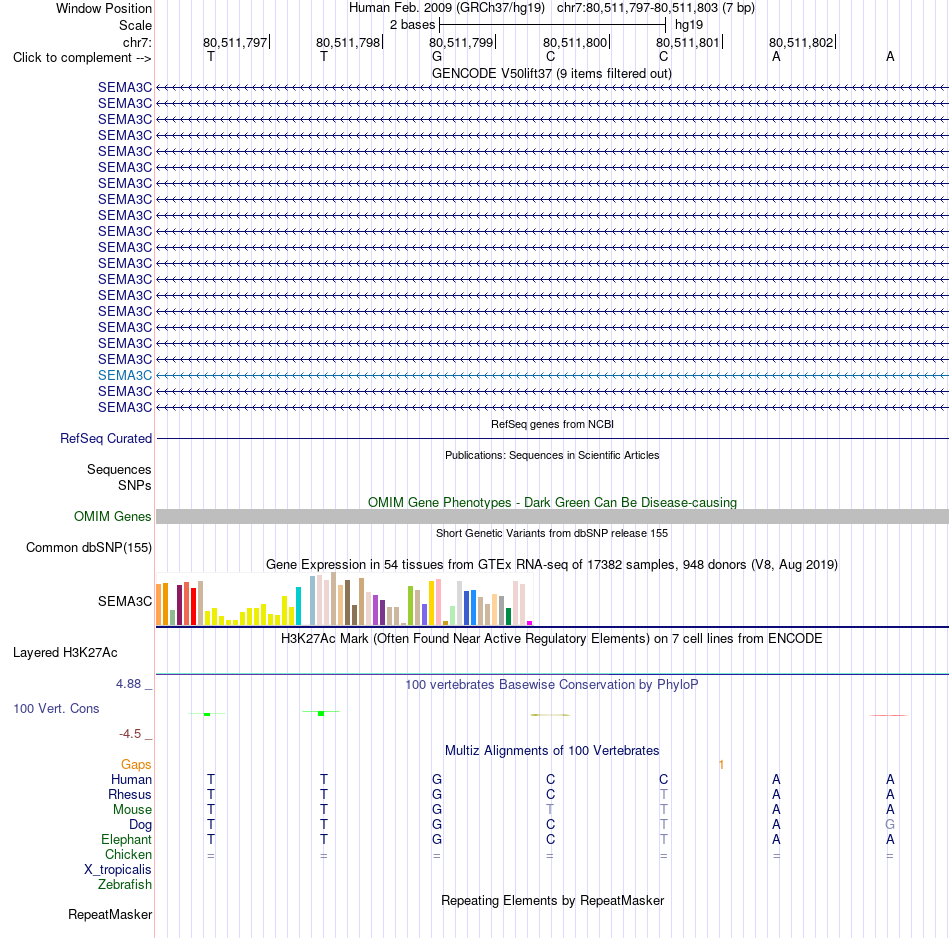Click the RefSeq Curated intron line
This screenshot has height=938, width=950.
click(x=553, y=438)
